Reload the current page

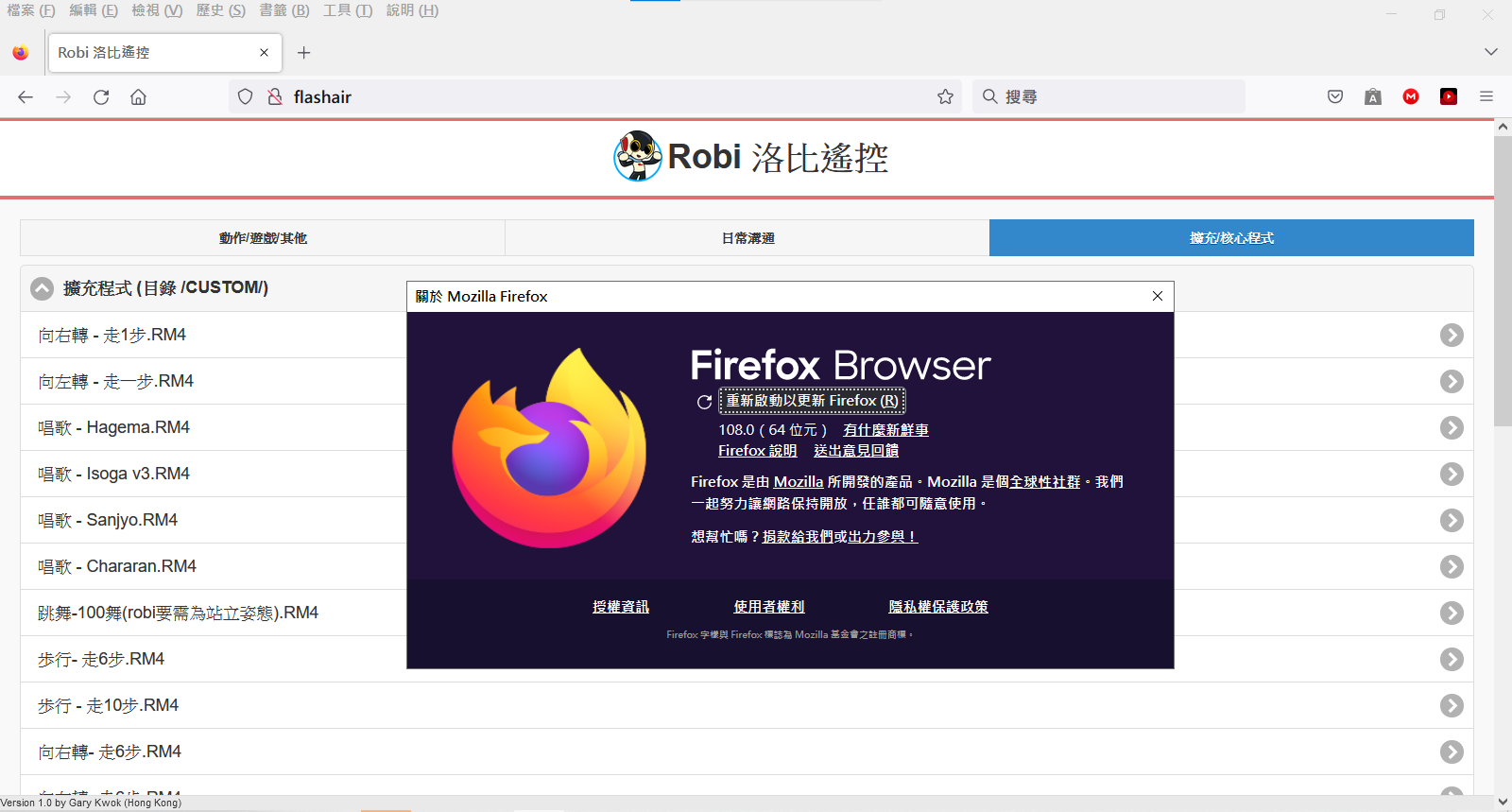[101, 96]
